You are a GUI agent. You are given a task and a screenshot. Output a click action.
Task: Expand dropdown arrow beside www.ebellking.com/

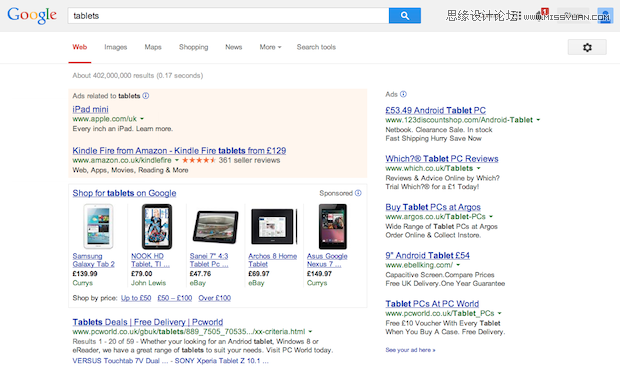[x=458, y=265]
